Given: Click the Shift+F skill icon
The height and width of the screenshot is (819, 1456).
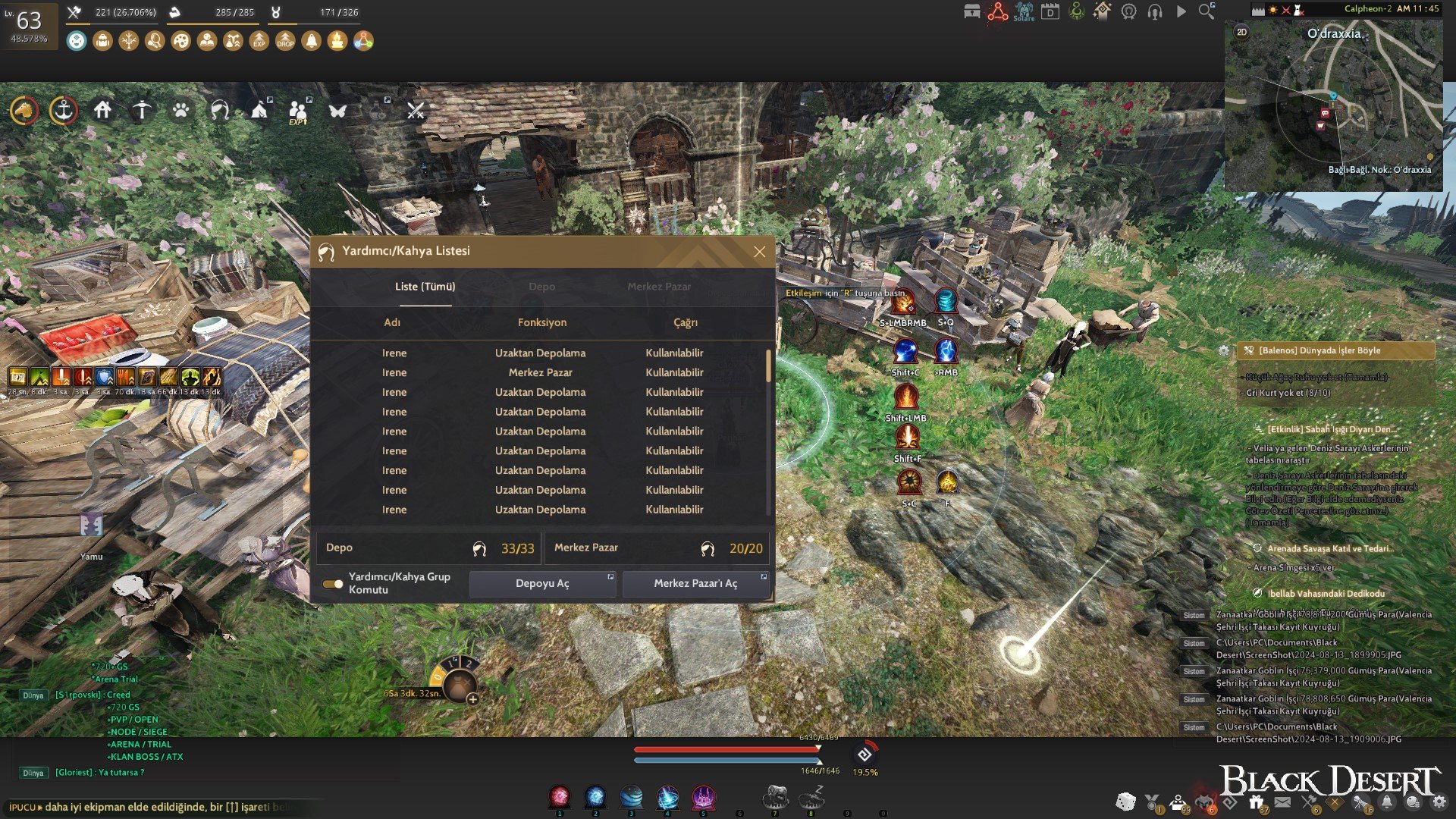Looking at the screenshot, I should (x=907, y=438).
